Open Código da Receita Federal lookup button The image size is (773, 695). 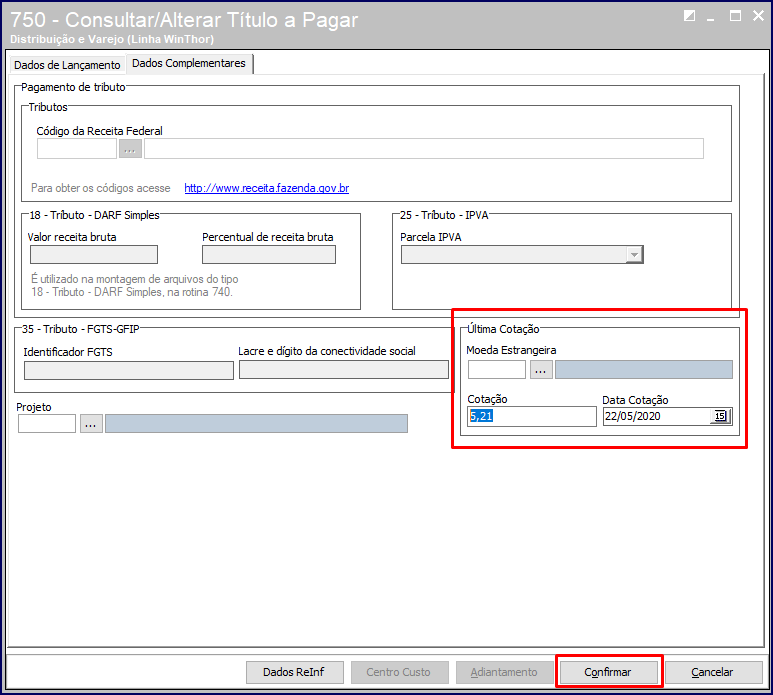click(130, 148)
